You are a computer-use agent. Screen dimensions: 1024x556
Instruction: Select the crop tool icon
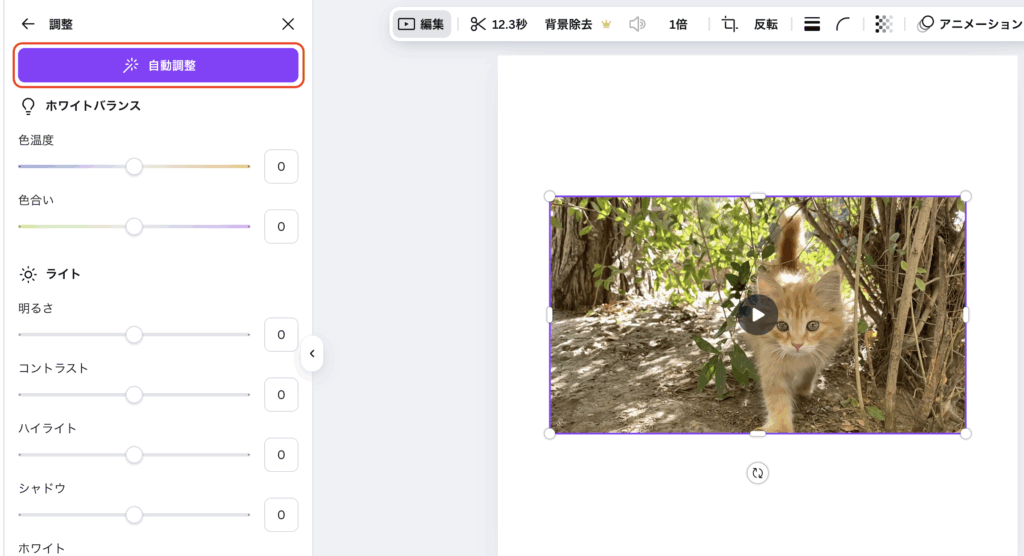coord(729,24)
